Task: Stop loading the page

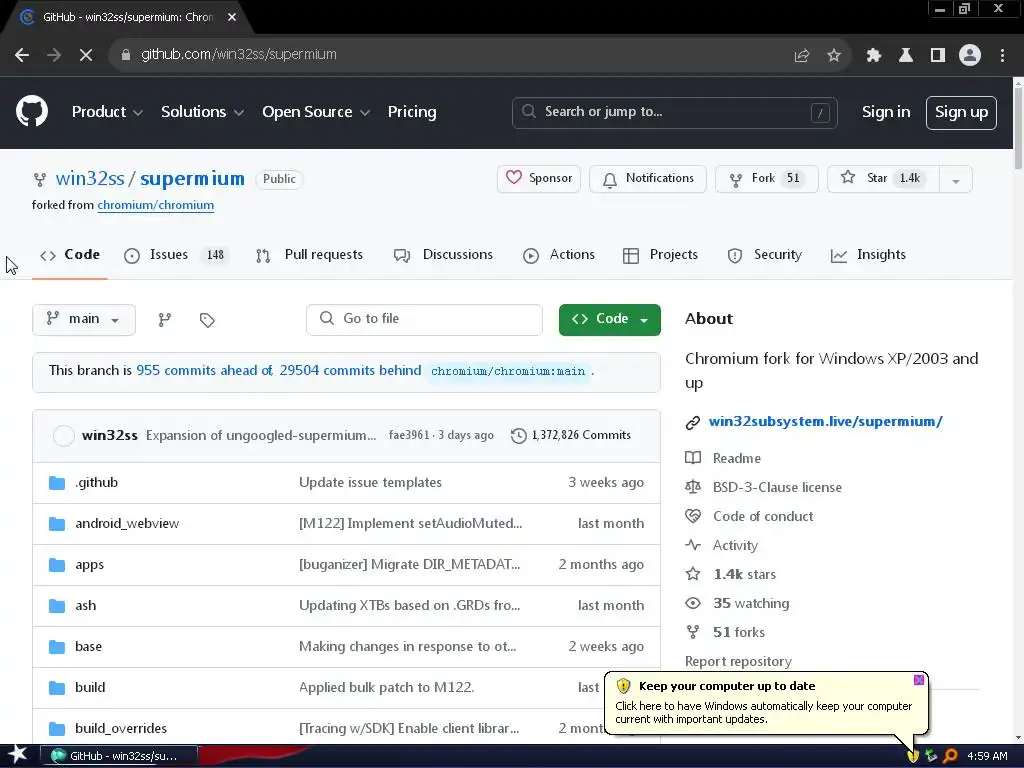Action: pyautogui.click(x=86, y=55)
